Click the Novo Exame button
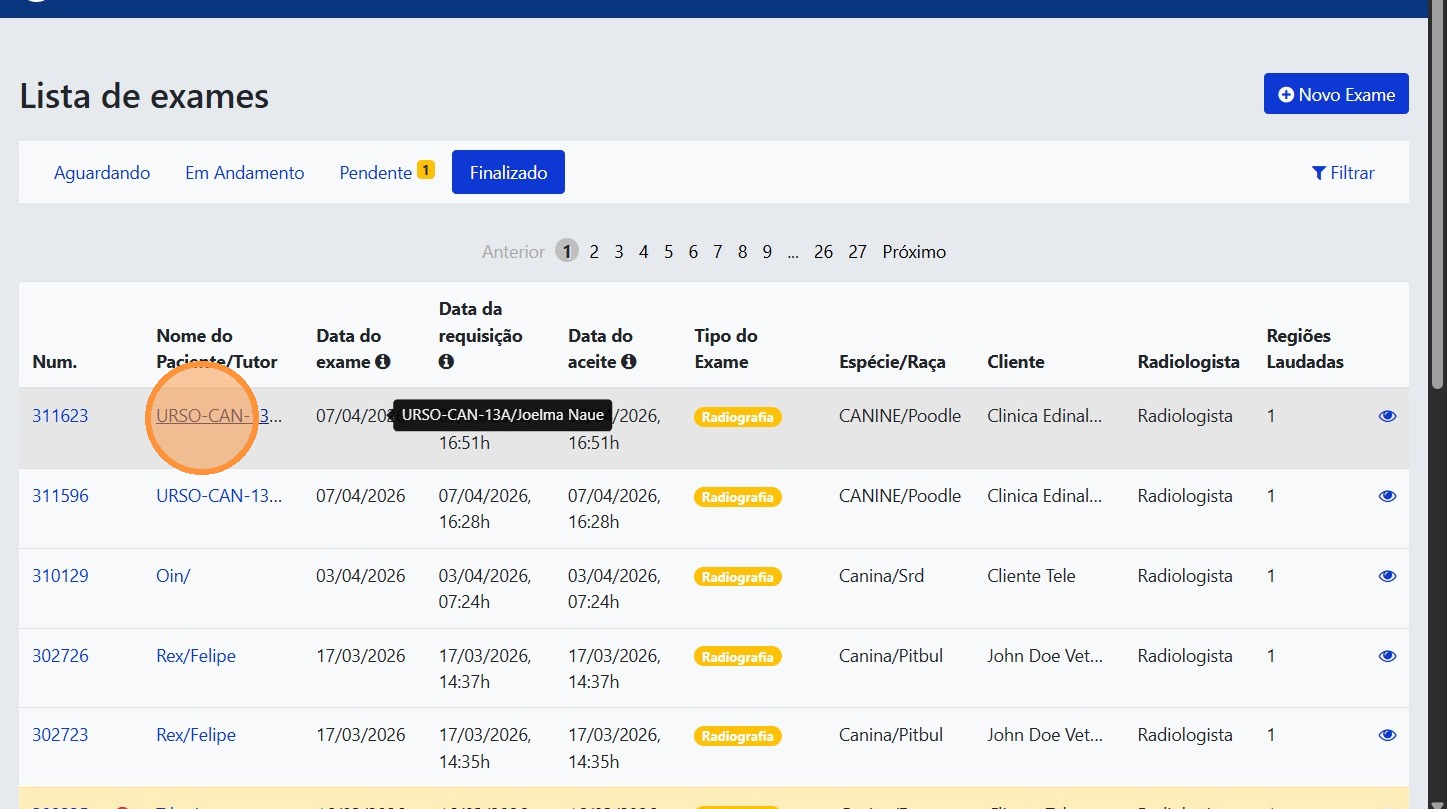 coord(1336,94)
